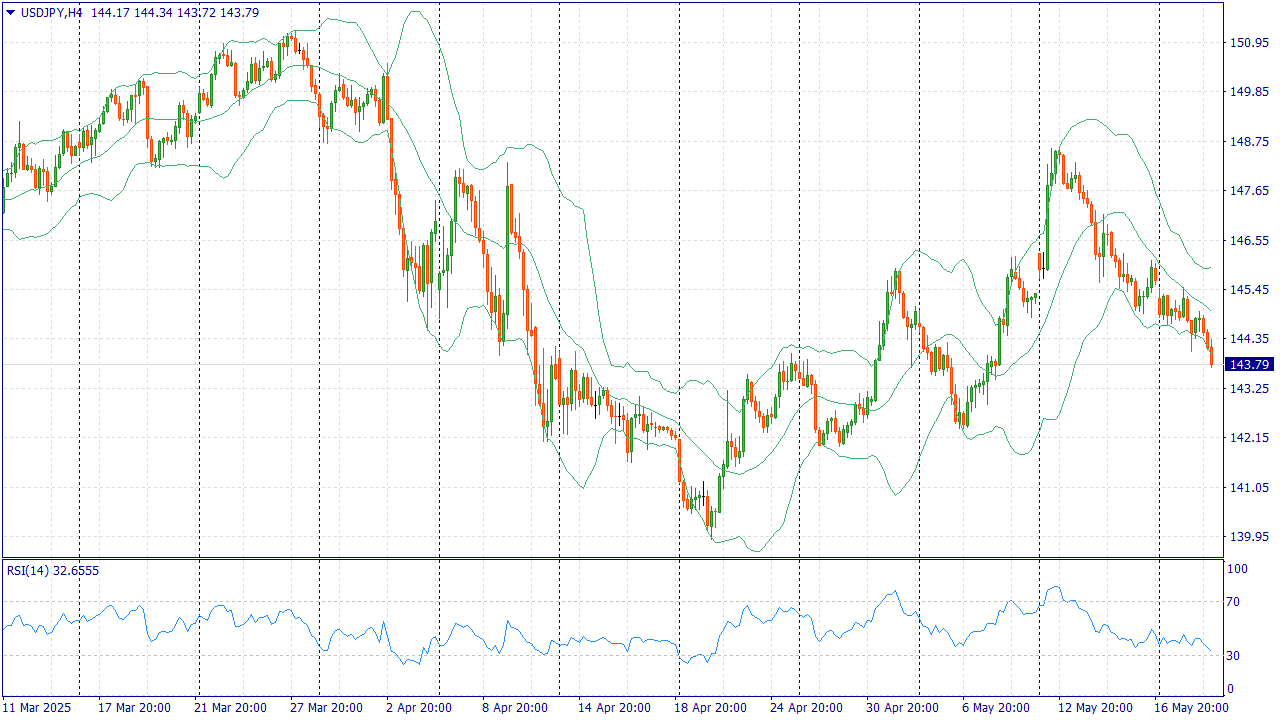Click the triangle arrow beside USDJPY,H4

pyautogui.click(x=10, y=12)
